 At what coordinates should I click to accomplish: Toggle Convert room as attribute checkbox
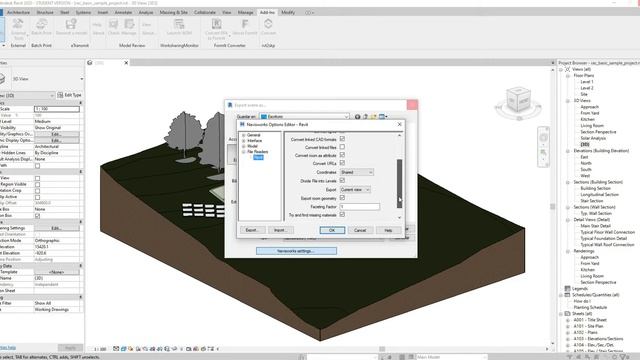tap(342, 155)
